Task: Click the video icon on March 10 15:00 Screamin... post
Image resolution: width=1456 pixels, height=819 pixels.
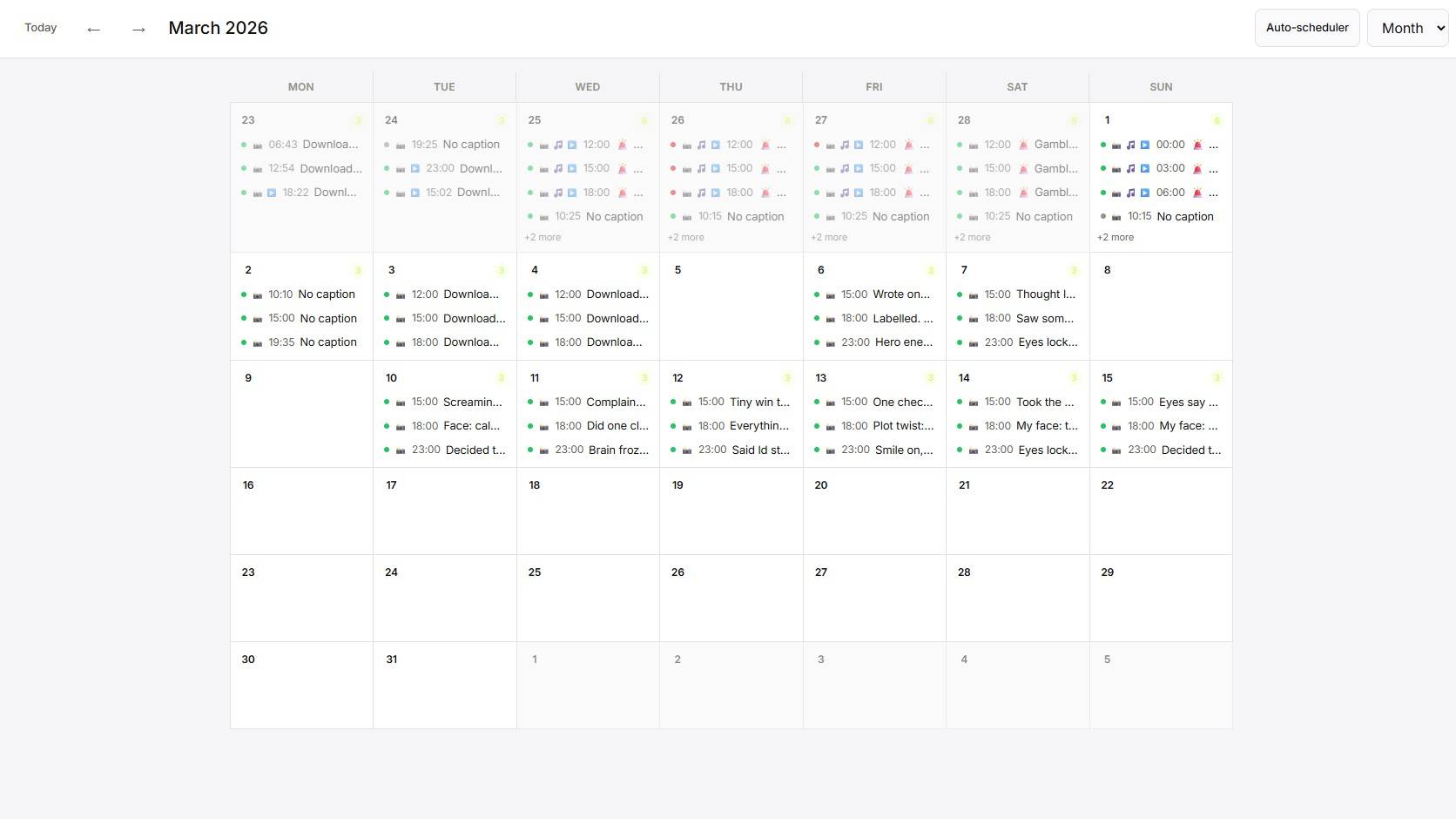Action: click(x=401, y=403)
